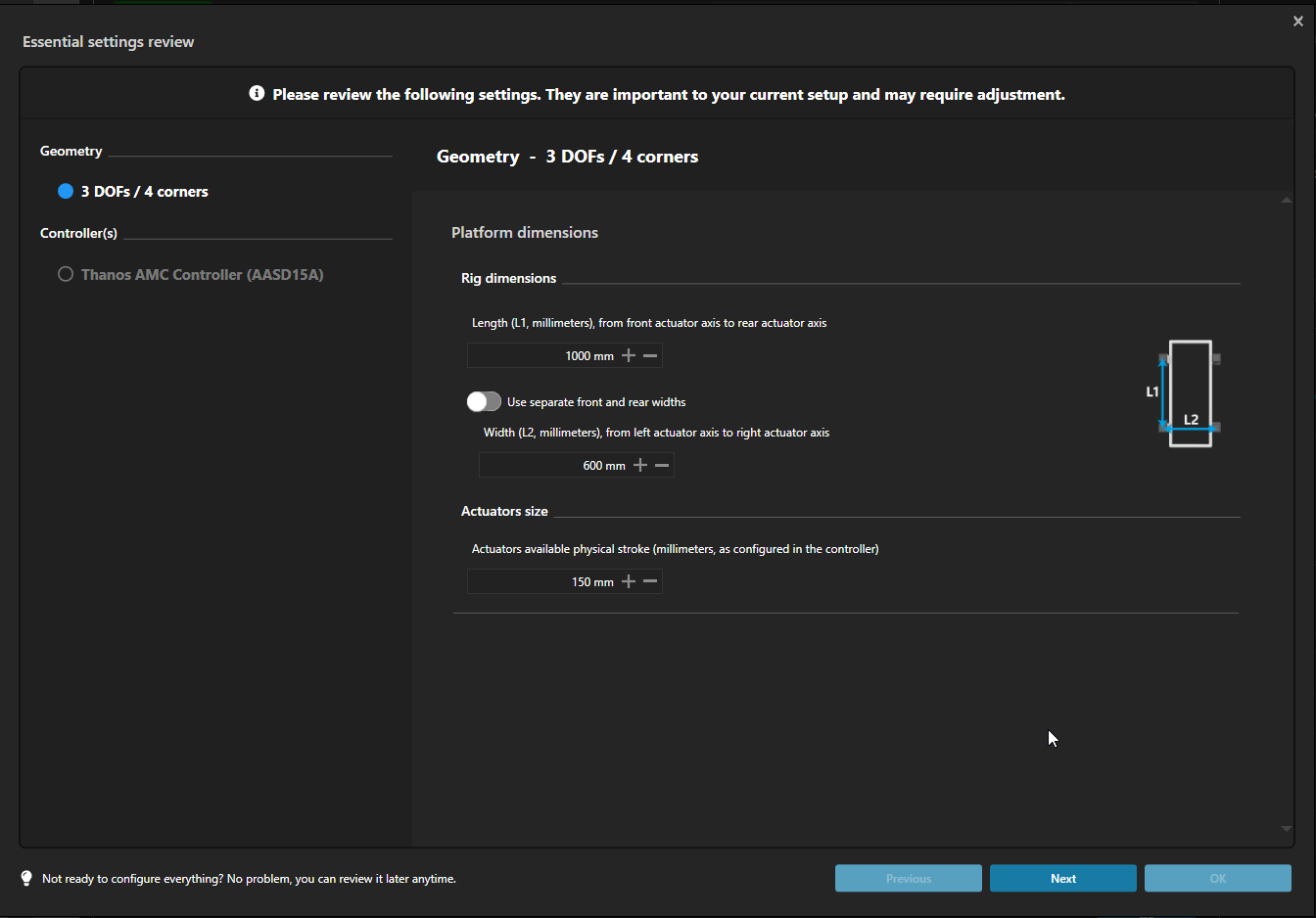Click the 1000 mm length input field

click(x=541, y=356)
